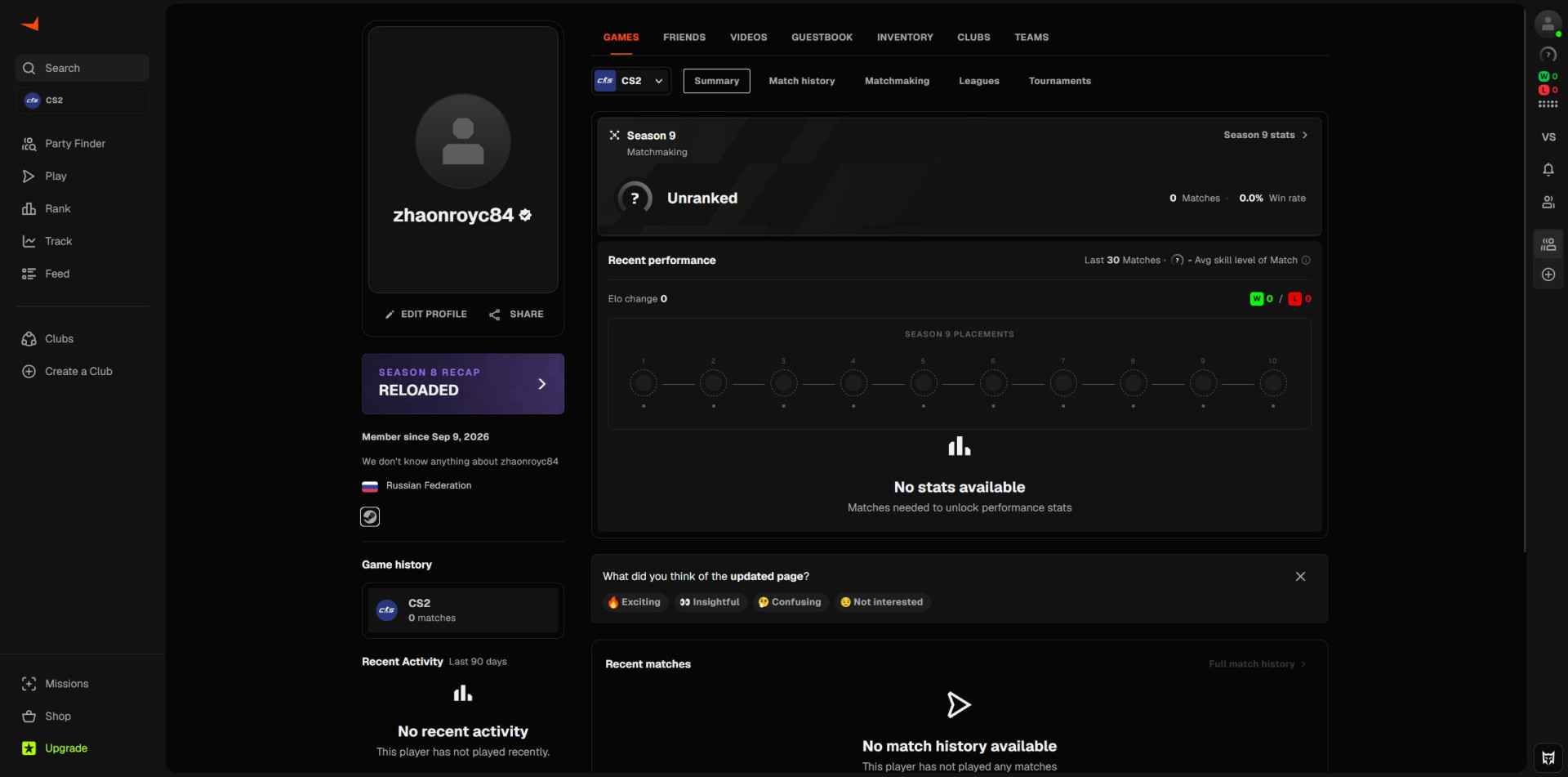Click the user avatar in the top right
The height and width of the screenshot is (777, 1568).
(1548, 24)
